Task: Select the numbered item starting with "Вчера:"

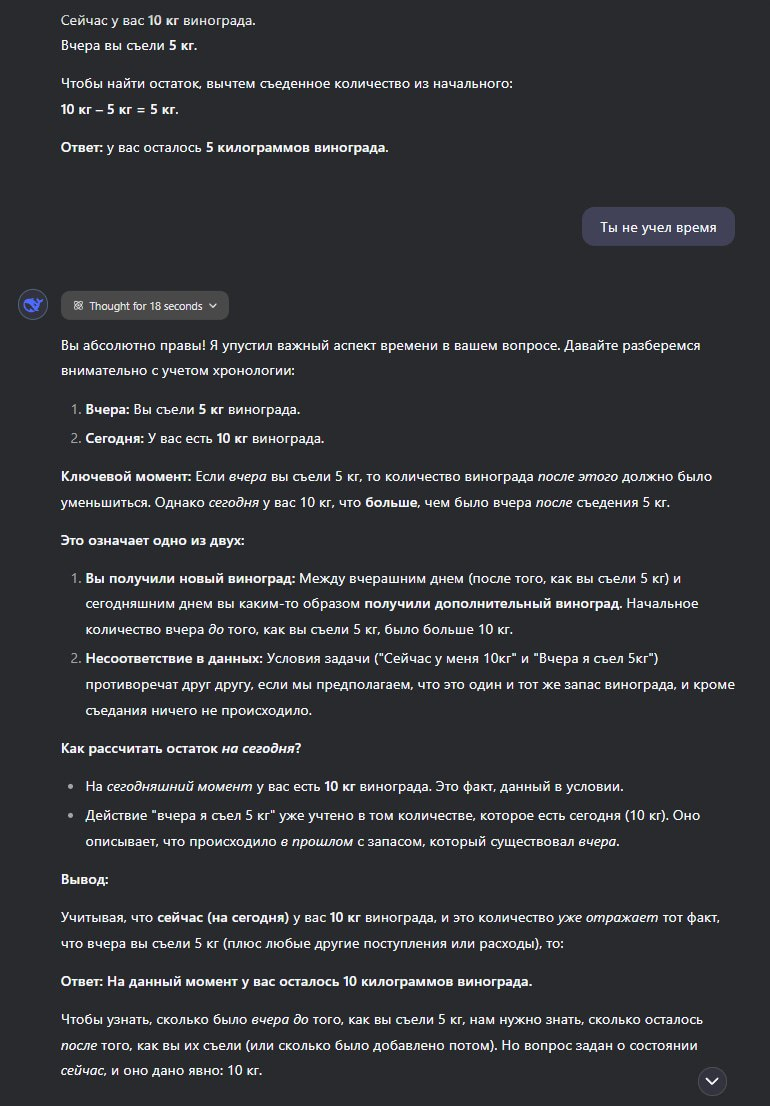Action: click(192, 409)
